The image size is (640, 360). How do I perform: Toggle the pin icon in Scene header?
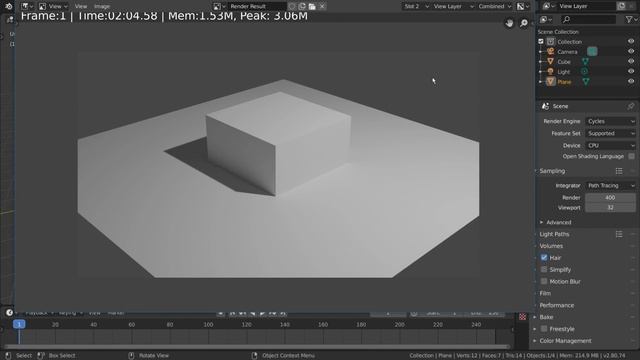pos(631,106)
